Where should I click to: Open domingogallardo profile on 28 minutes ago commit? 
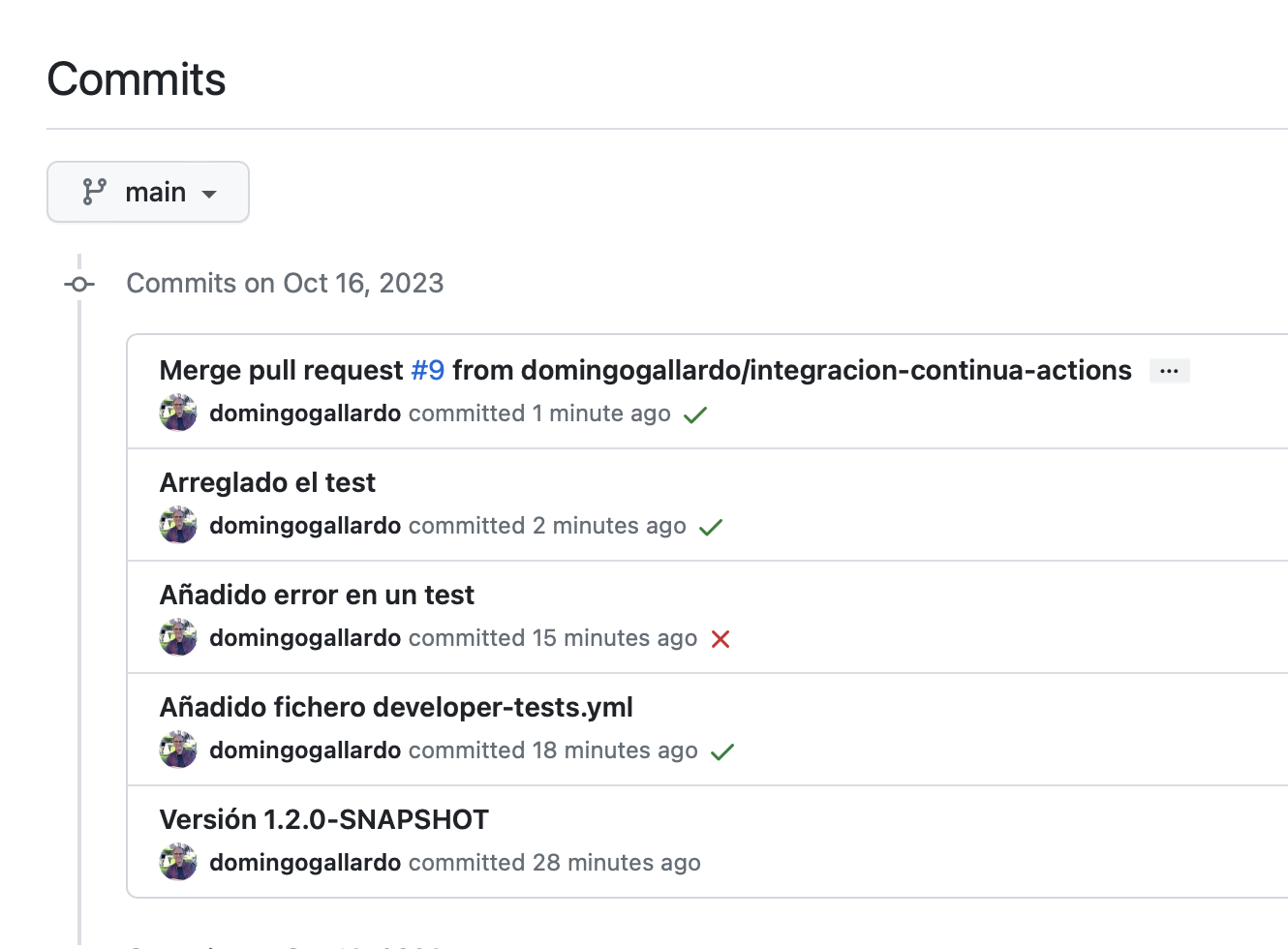(305, 862)
